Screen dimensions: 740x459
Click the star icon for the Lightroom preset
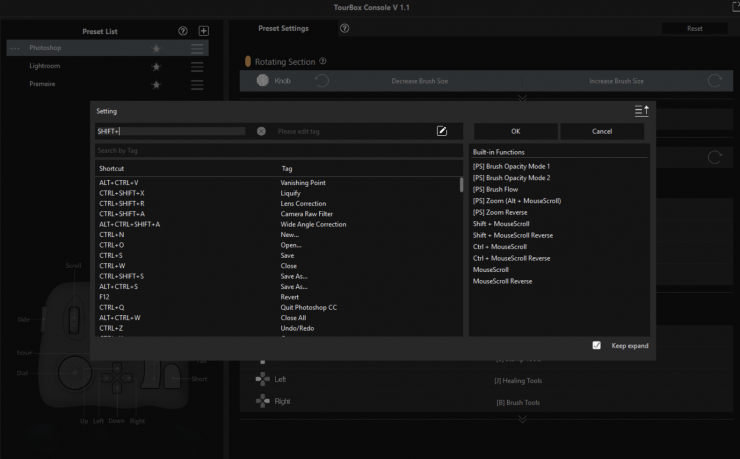[156, 66]
